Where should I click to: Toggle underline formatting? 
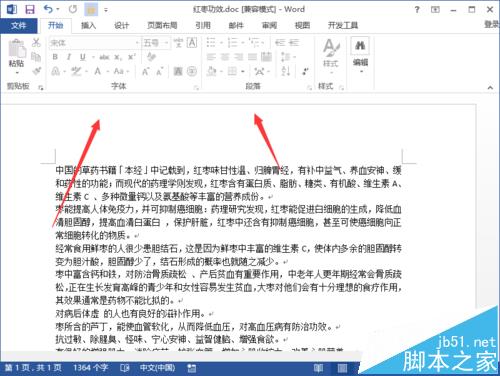coord(82,57)
